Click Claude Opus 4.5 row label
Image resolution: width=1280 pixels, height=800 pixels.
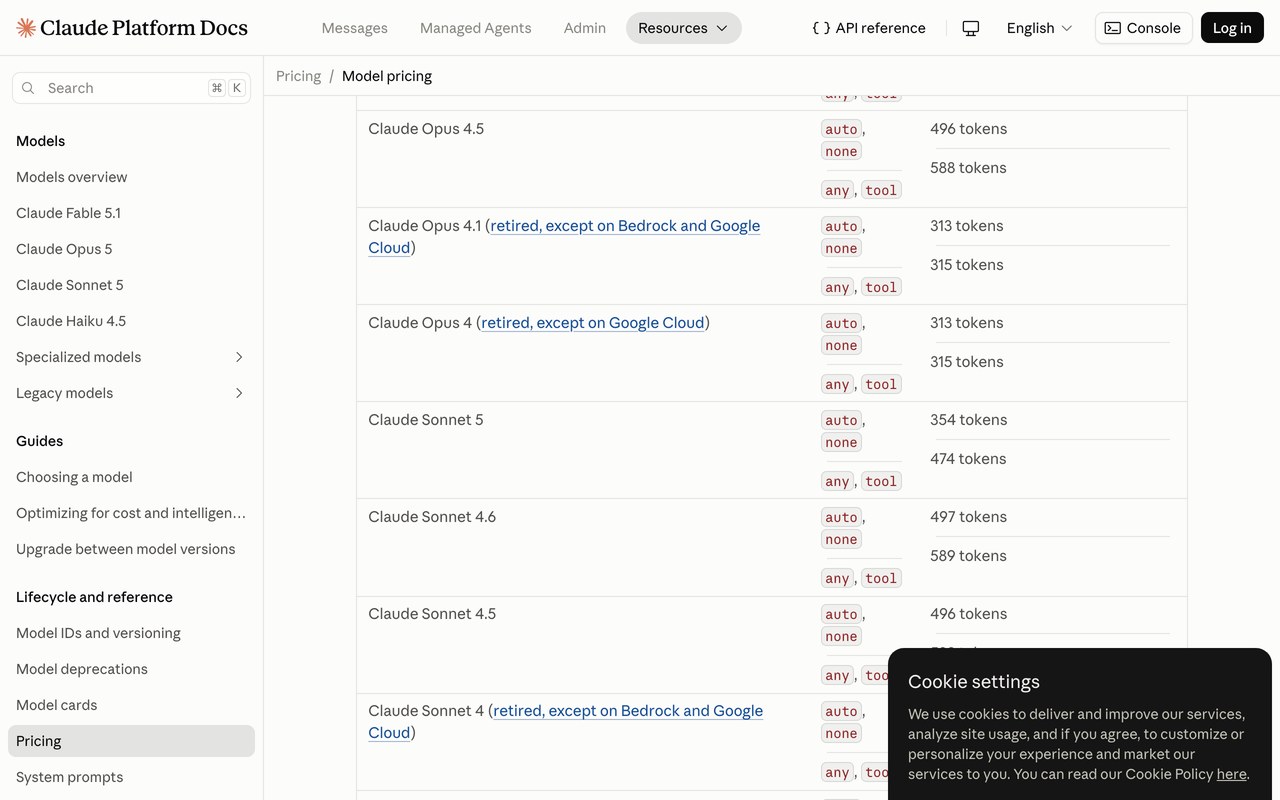coord(426,129)
